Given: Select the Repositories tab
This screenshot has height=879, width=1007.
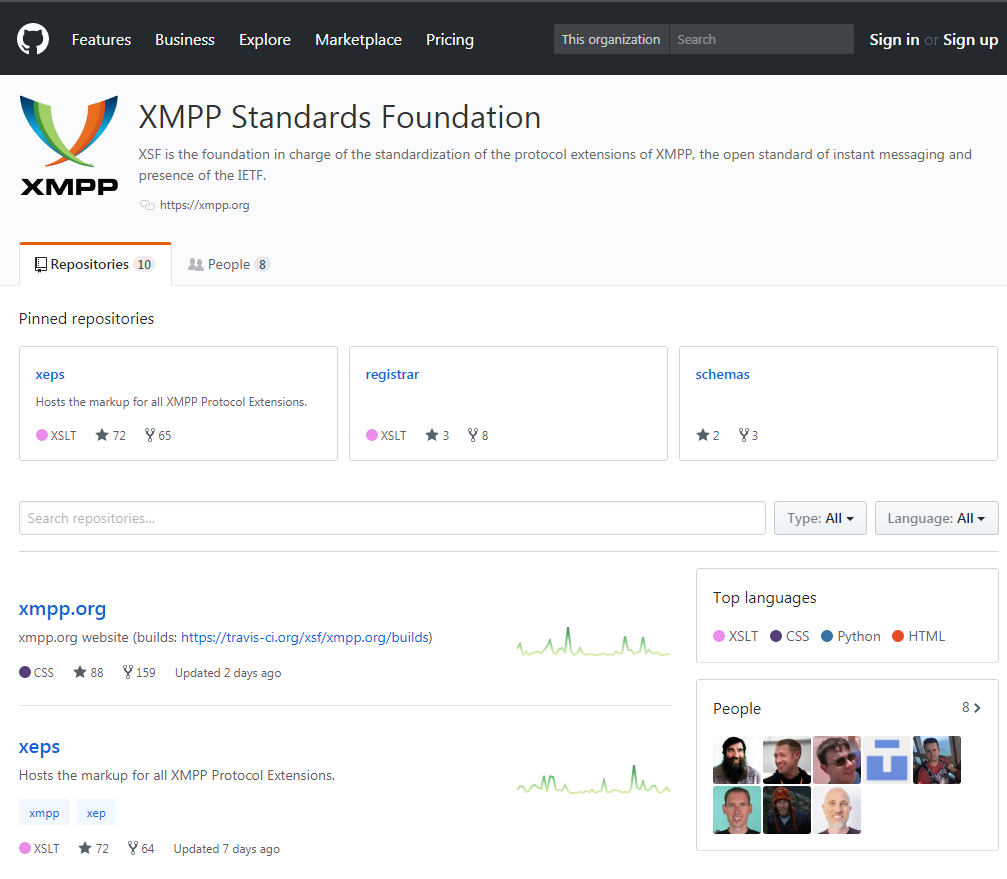Looking at the screenshot, I should [95, 264].
